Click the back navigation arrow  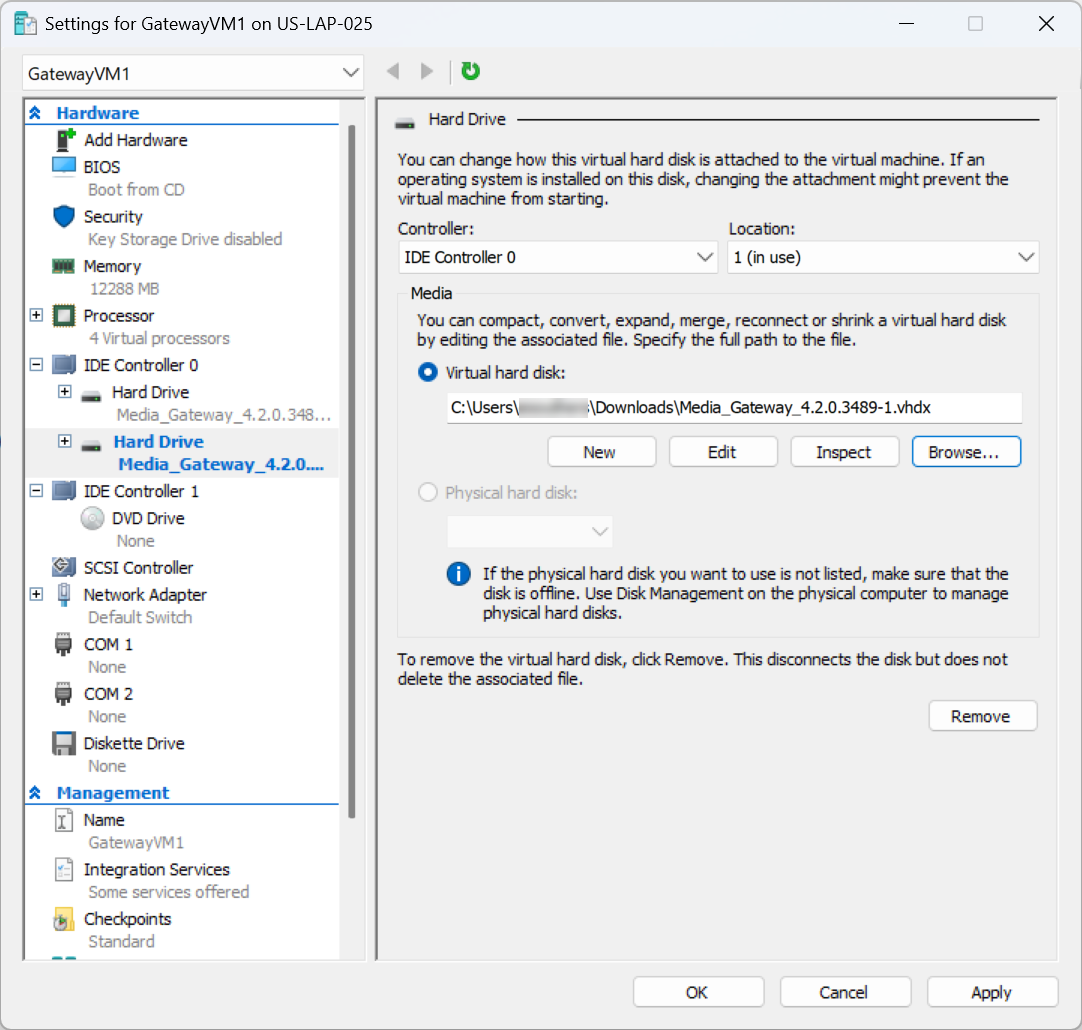tap(393, 71)
